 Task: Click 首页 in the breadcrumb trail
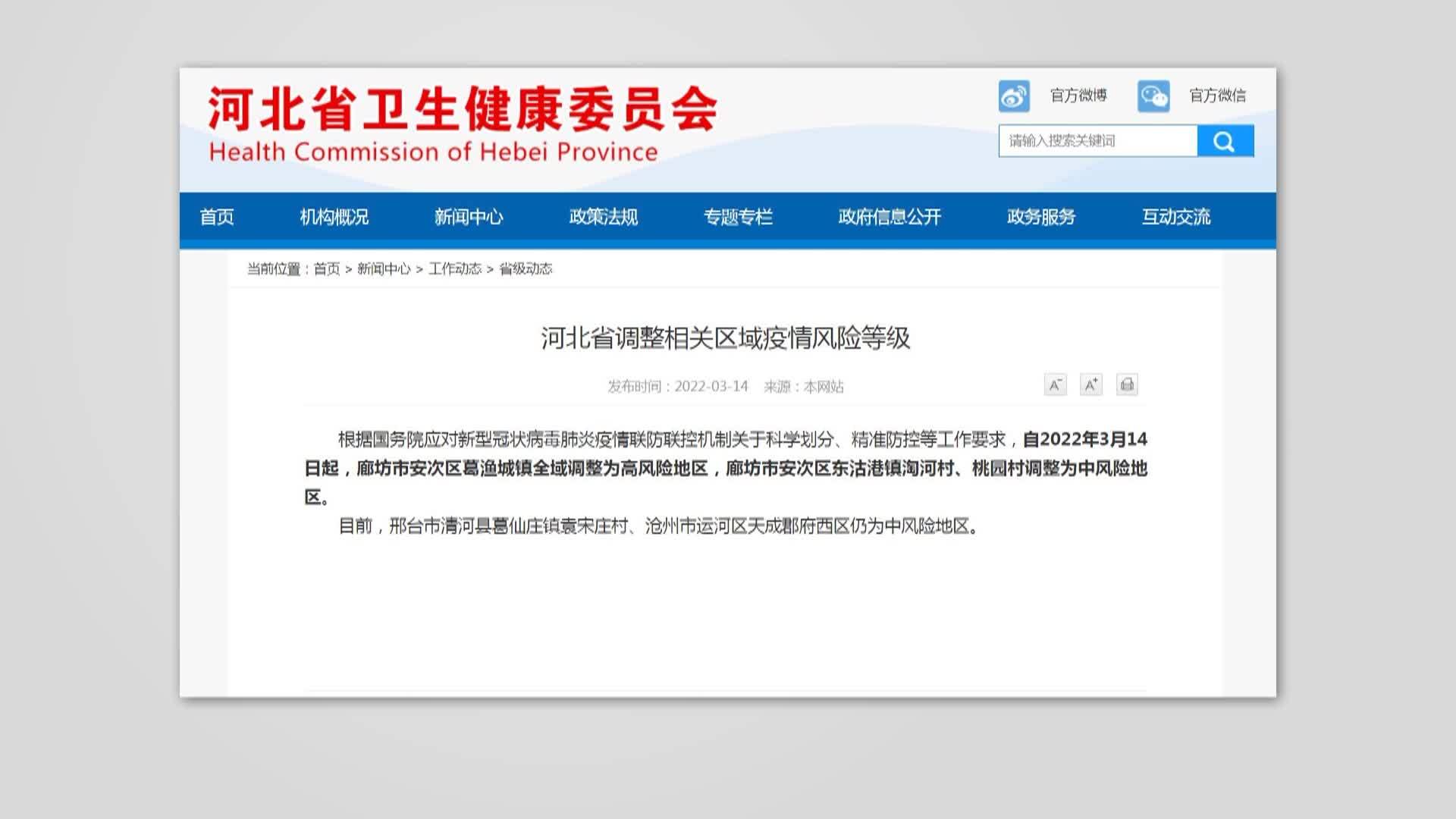click(327, 269)
